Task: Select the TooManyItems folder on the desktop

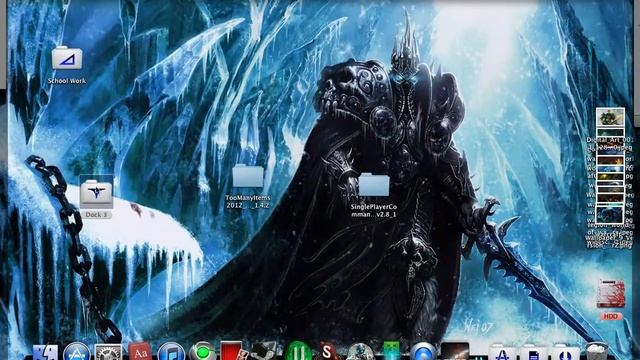Action: click(x=248, y=176)
